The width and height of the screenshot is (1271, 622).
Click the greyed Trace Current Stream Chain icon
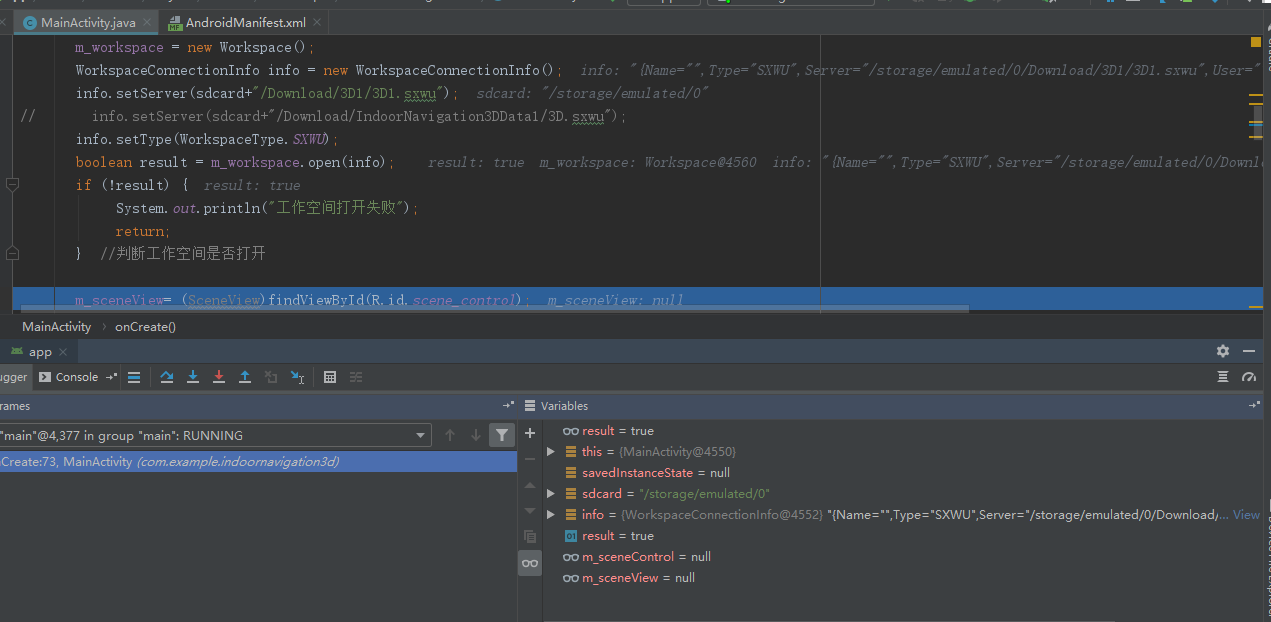[356, 377]
